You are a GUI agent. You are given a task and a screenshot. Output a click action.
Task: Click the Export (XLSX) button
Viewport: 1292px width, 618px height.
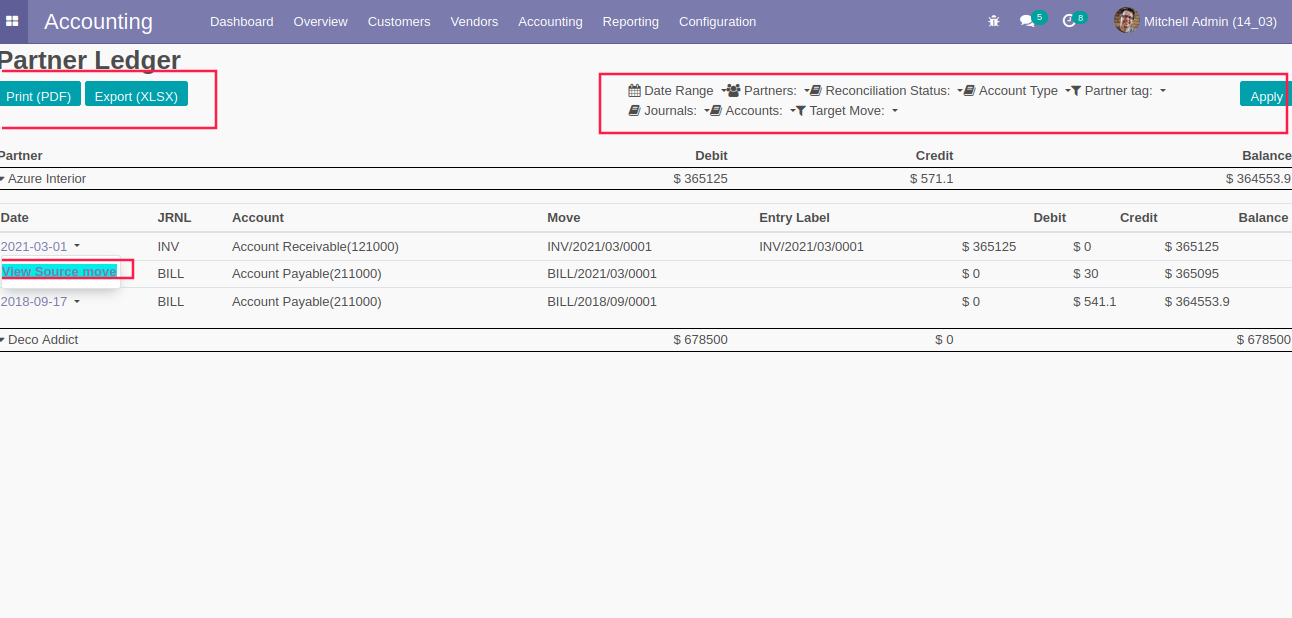[136, 96]
